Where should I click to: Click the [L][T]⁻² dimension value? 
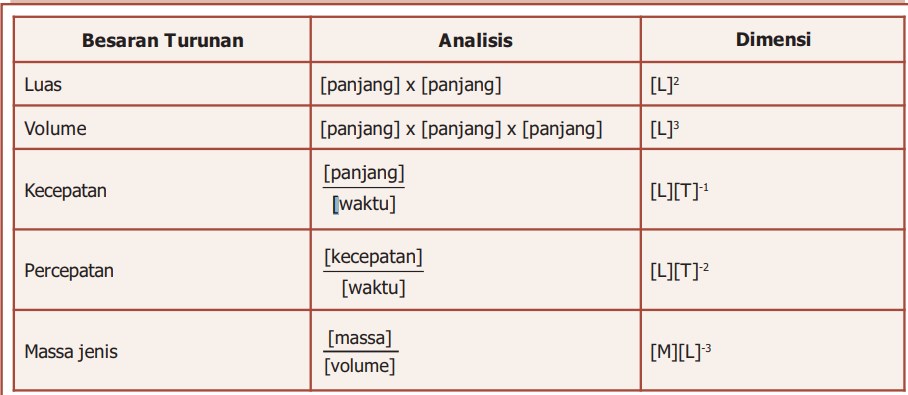680,271
